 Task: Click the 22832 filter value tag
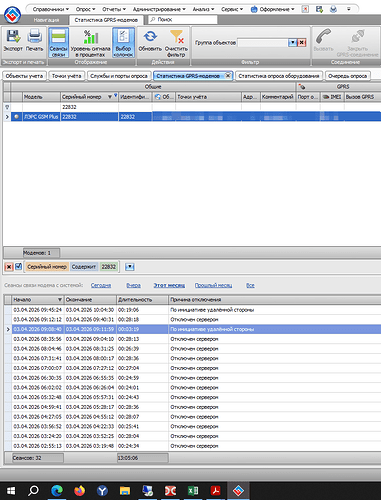109,267
